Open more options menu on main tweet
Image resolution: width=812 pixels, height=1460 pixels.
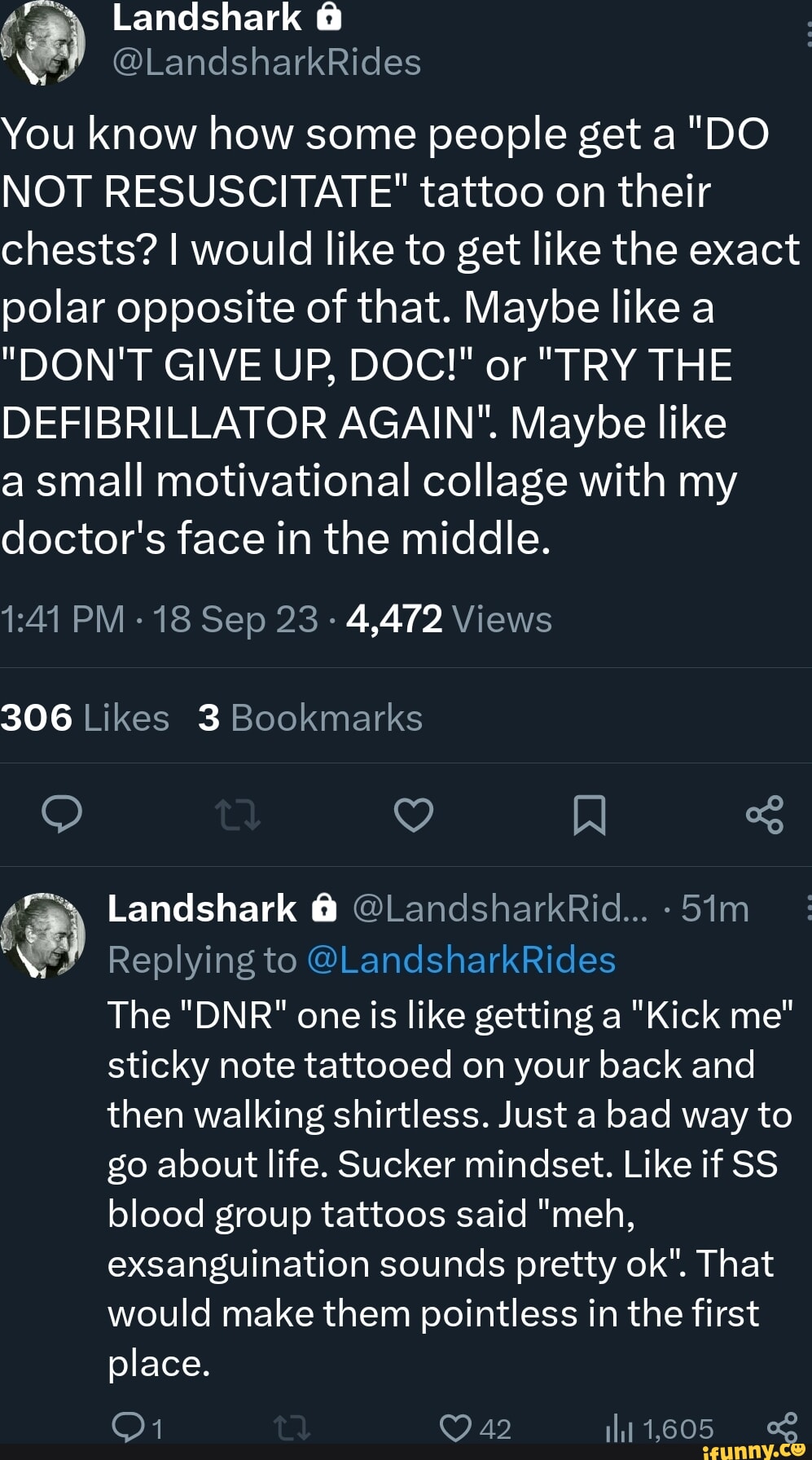point(807,34)
